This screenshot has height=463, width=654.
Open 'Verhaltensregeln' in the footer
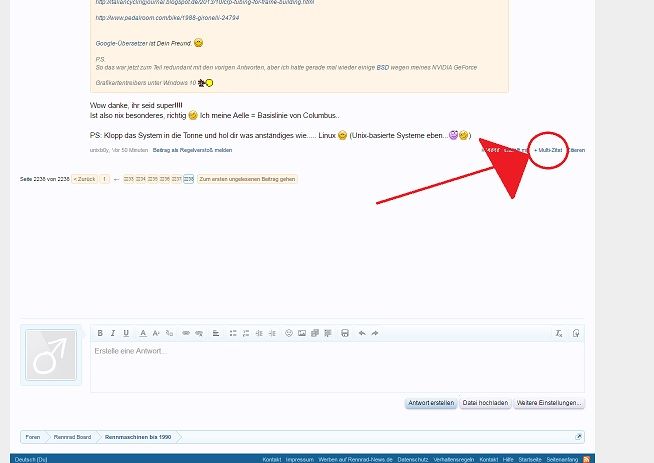pos(454,459)
